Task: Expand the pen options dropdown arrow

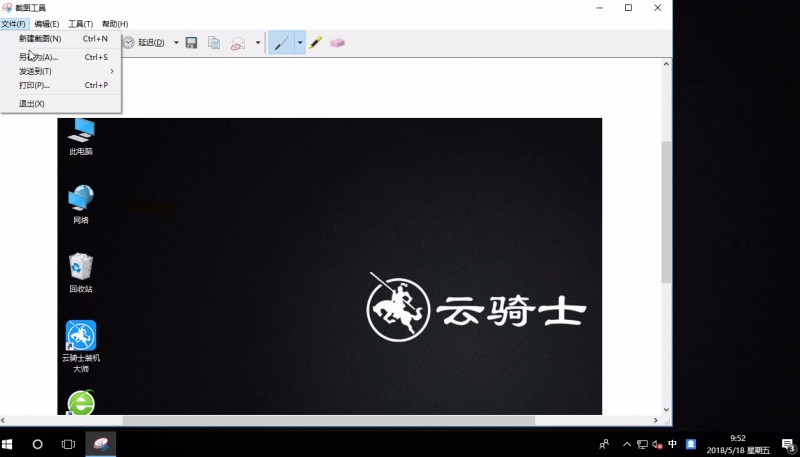Action: 300,43
